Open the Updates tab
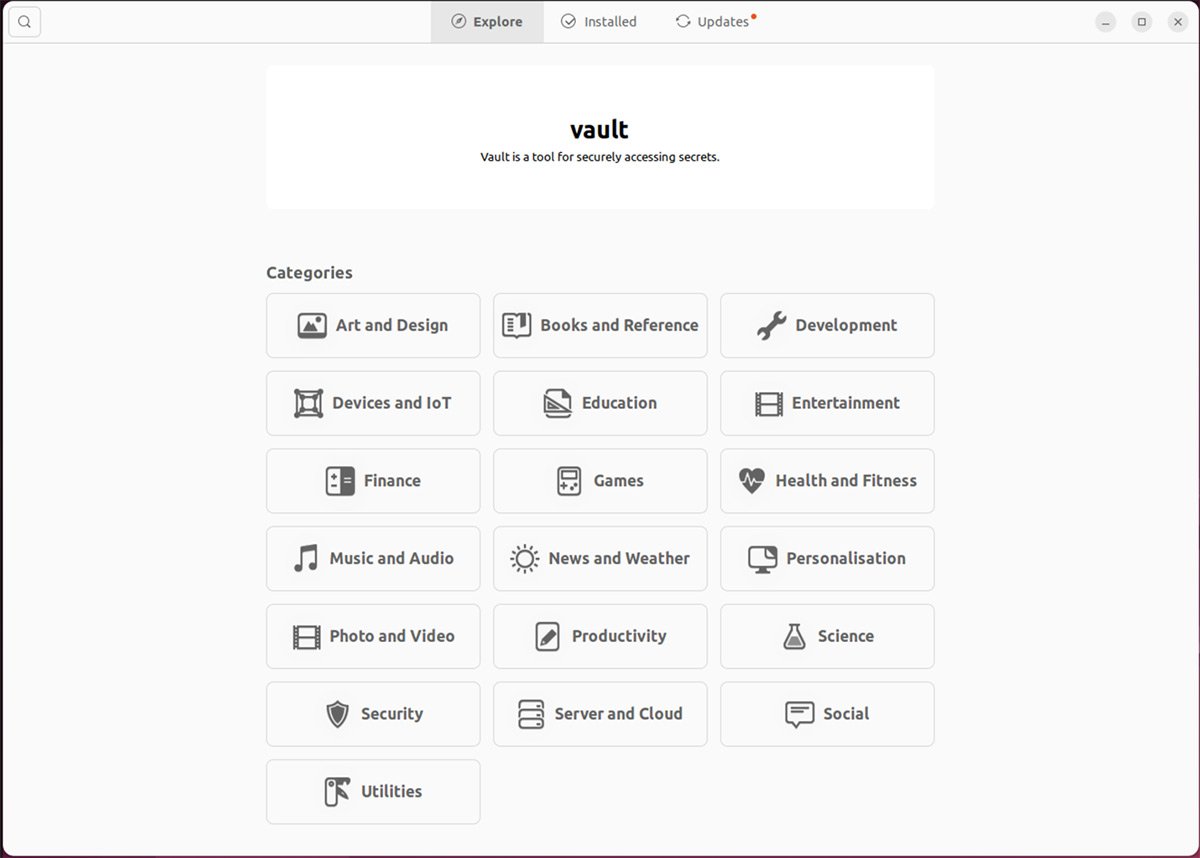 pos(714,22)
